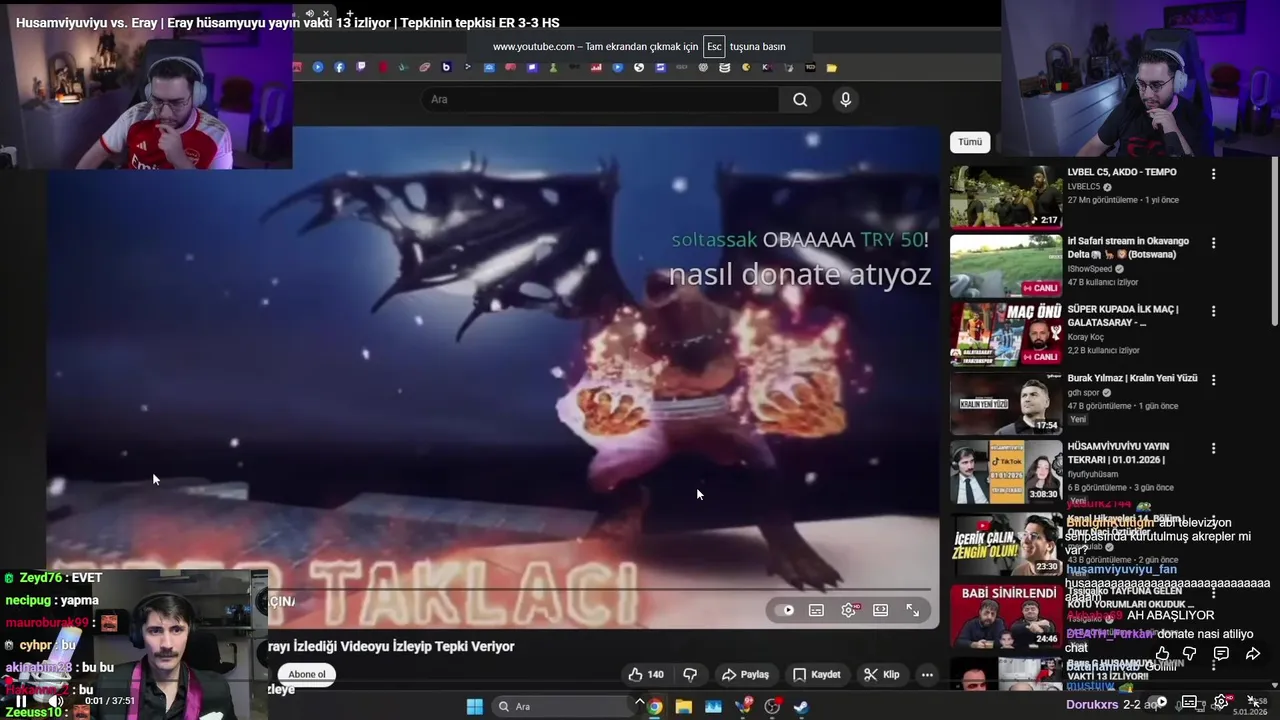The height and width of the screenshot is (720, 1280).
Task: Mute the outer video volume
Action: [56, 701]
